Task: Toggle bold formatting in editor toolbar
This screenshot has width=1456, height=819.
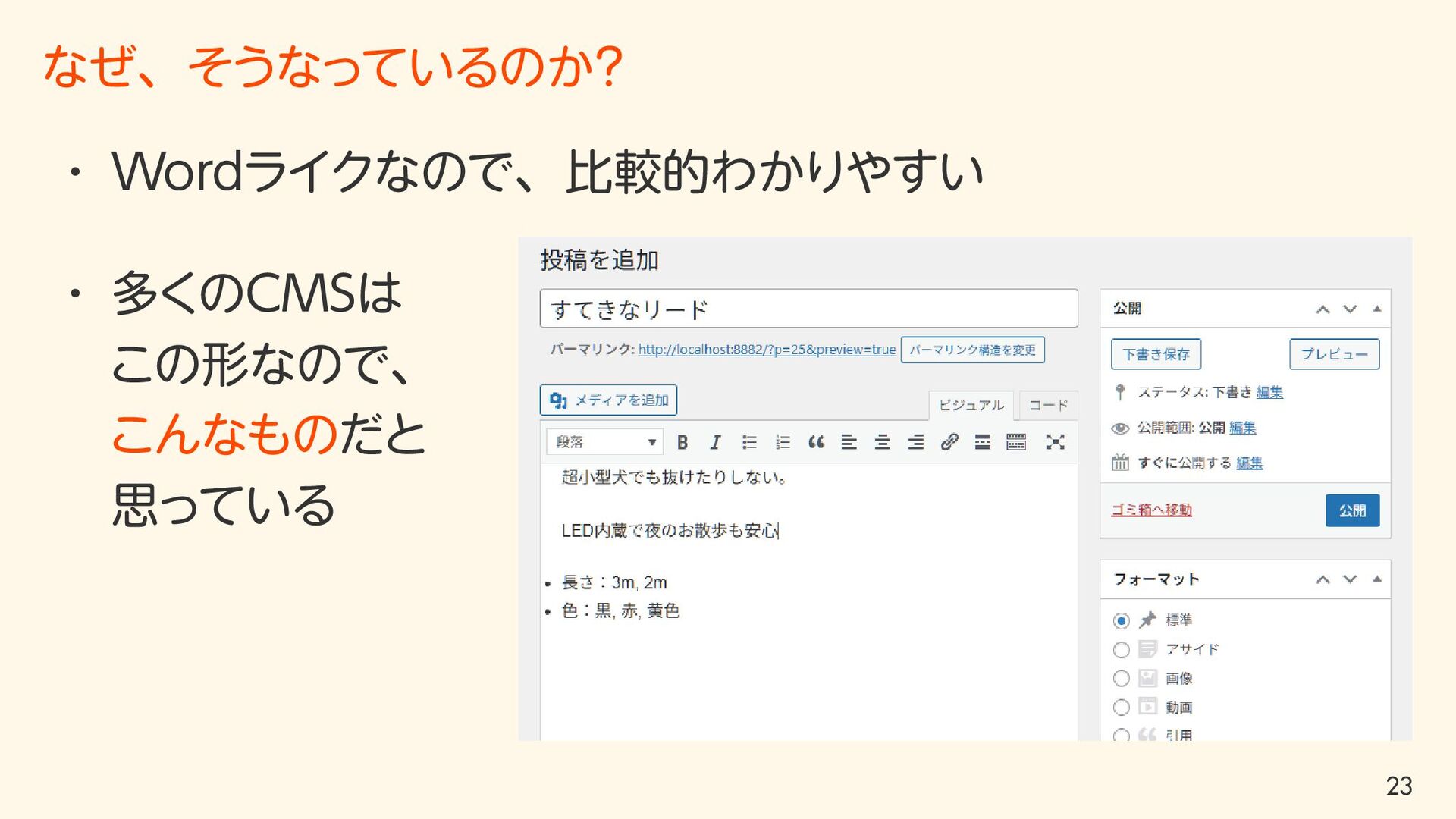Action: pyautogui.click(x=682, y=442)
